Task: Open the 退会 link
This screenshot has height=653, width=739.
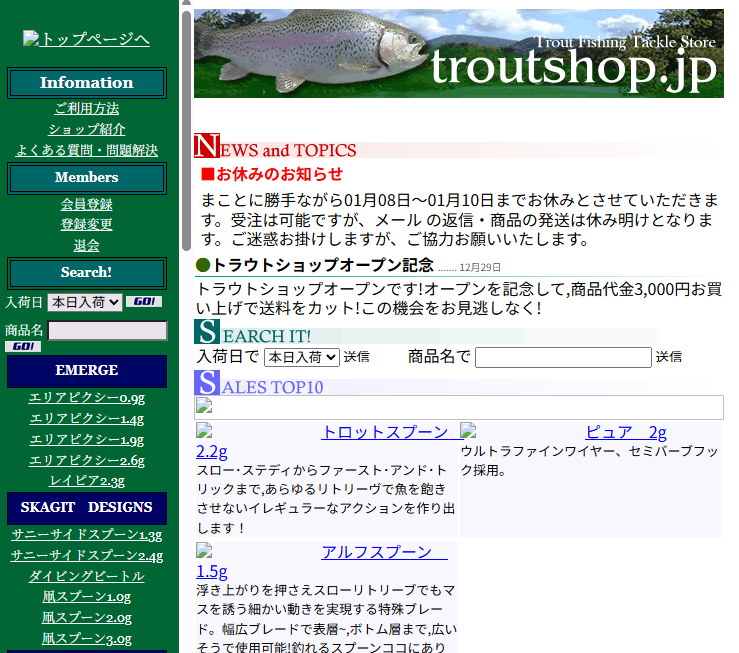Action: click(87, 245)
